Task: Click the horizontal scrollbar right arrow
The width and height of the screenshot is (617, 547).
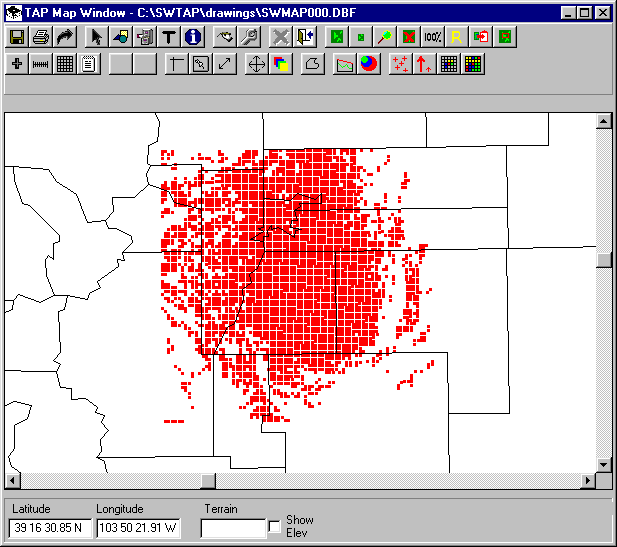Action: pos(588,480)
